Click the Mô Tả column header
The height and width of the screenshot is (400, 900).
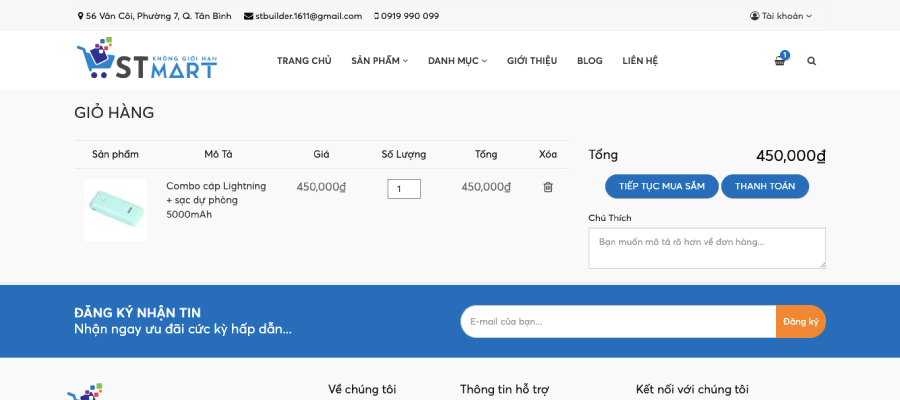coord(218,154)
